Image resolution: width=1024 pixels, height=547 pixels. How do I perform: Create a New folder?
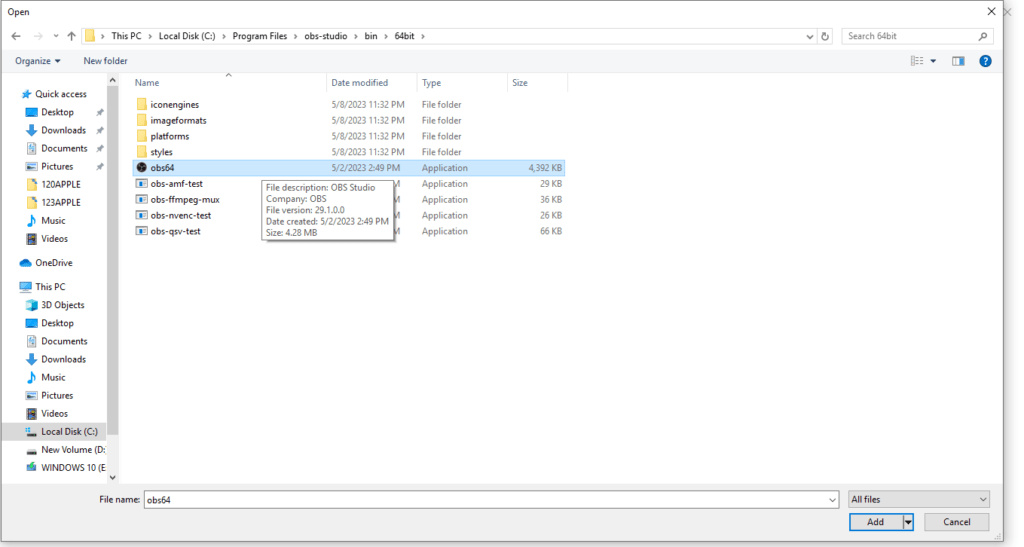[105, 61]
